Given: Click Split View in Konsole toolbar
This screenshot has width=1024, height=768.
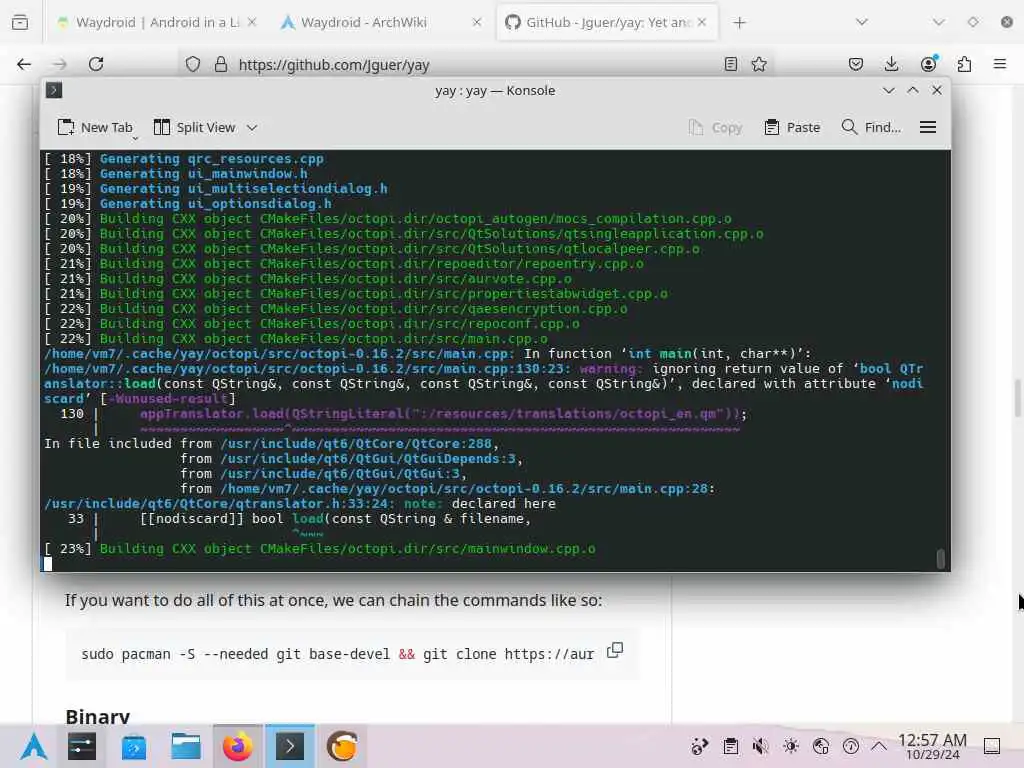Looking at the screenshot, I should pyautogui.click(x=195, y=127).
